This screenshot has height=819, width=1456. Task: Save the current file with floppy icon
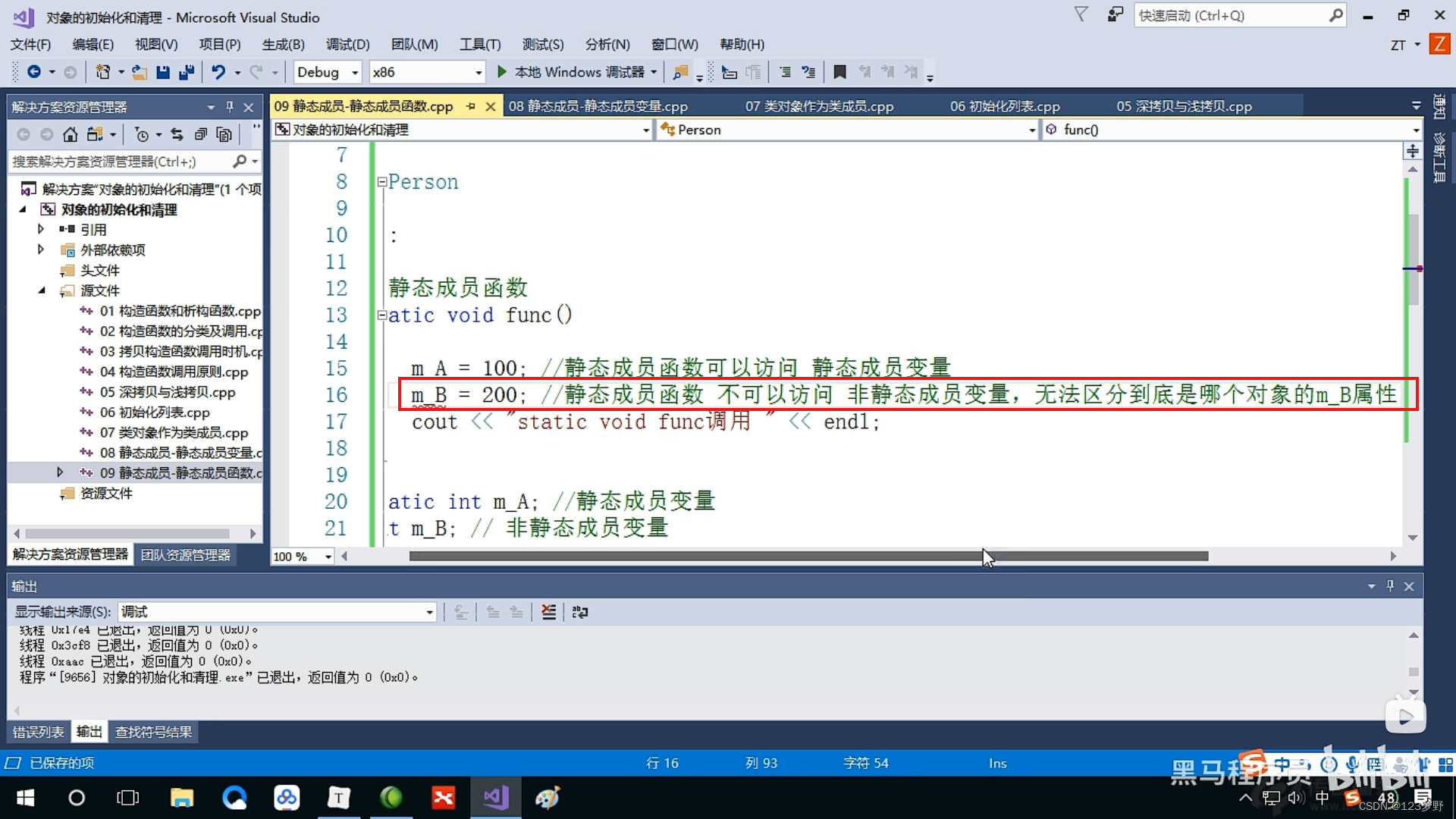[162, 72]
